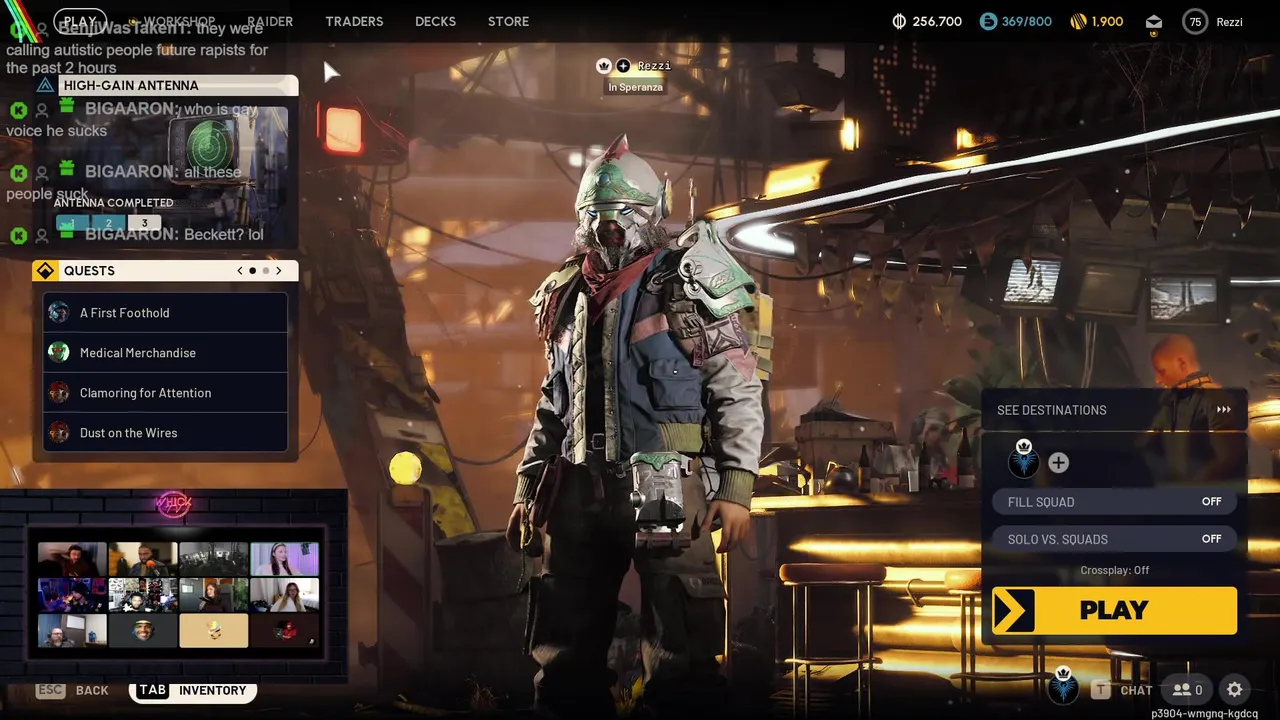
Task: Open friends list icon showing 0
Action: coord(1188,690)
